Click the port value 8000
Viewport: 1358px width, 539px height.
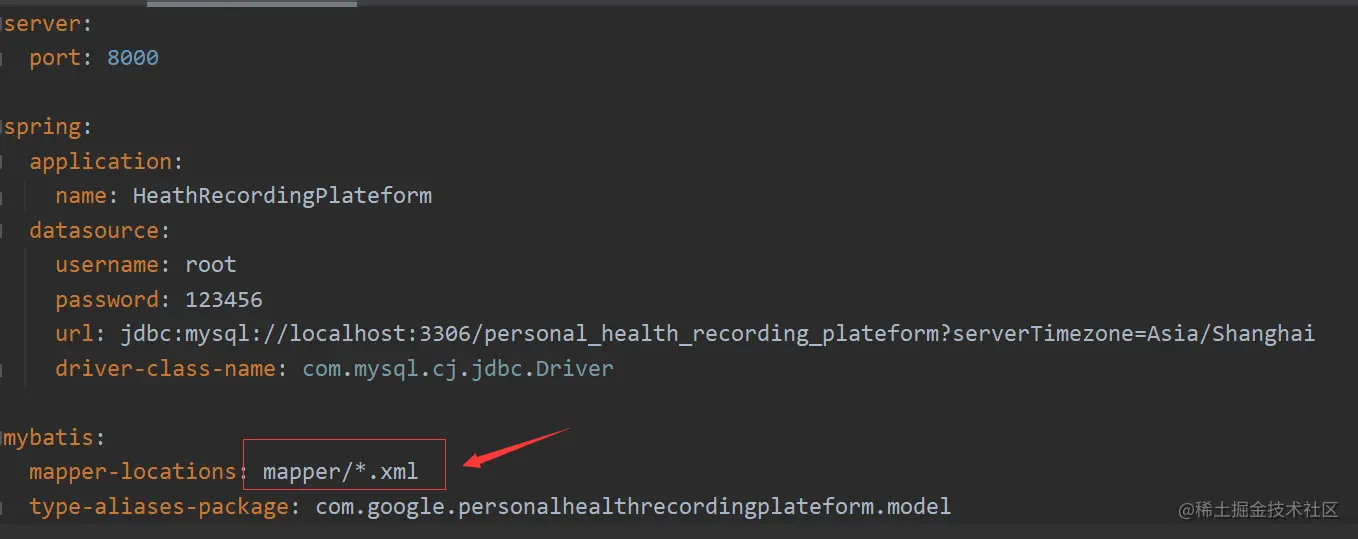133,58
